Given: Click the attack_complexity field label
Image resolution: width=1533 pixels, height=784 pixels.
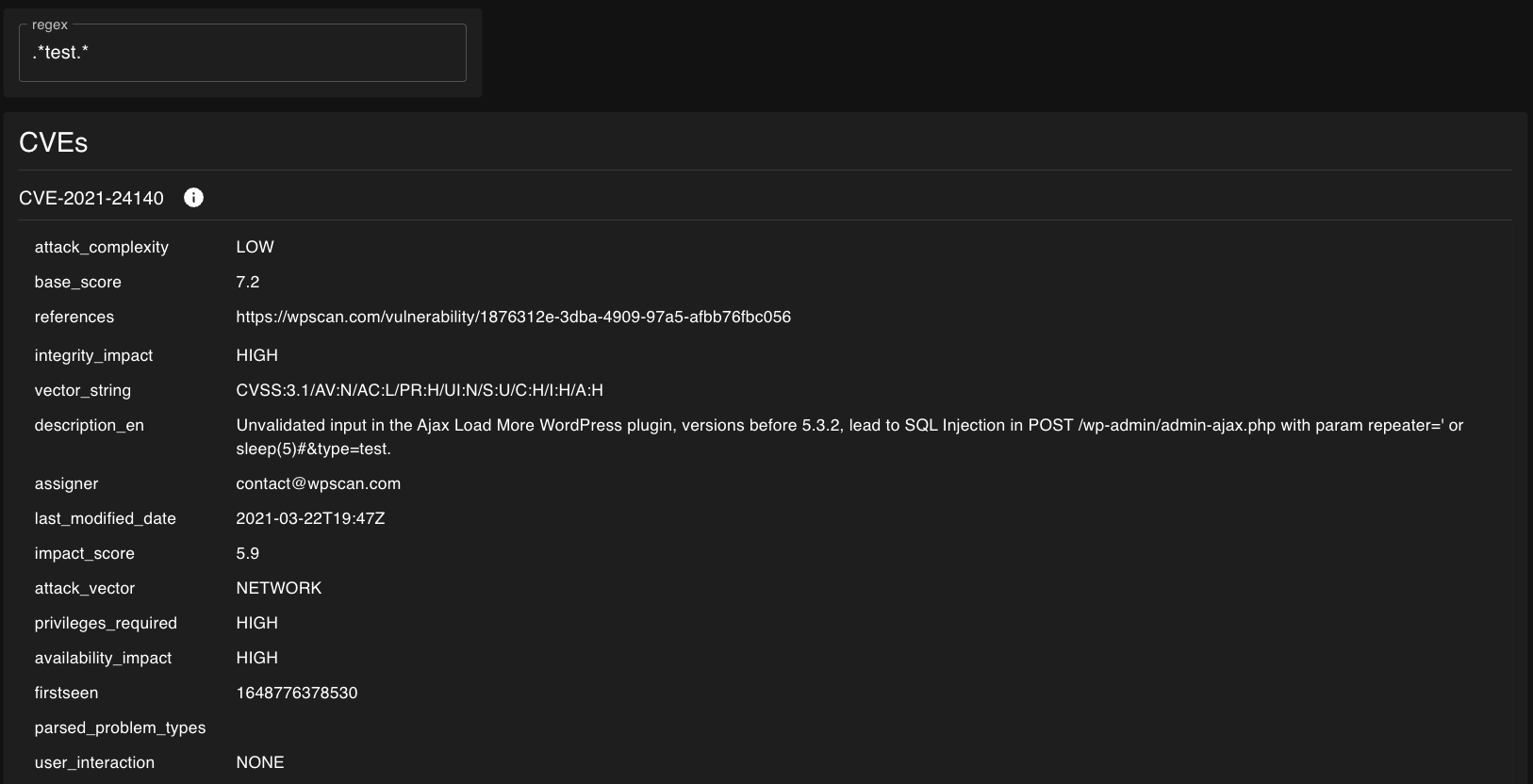Looking at the screenshot, I should coord(102,248).
